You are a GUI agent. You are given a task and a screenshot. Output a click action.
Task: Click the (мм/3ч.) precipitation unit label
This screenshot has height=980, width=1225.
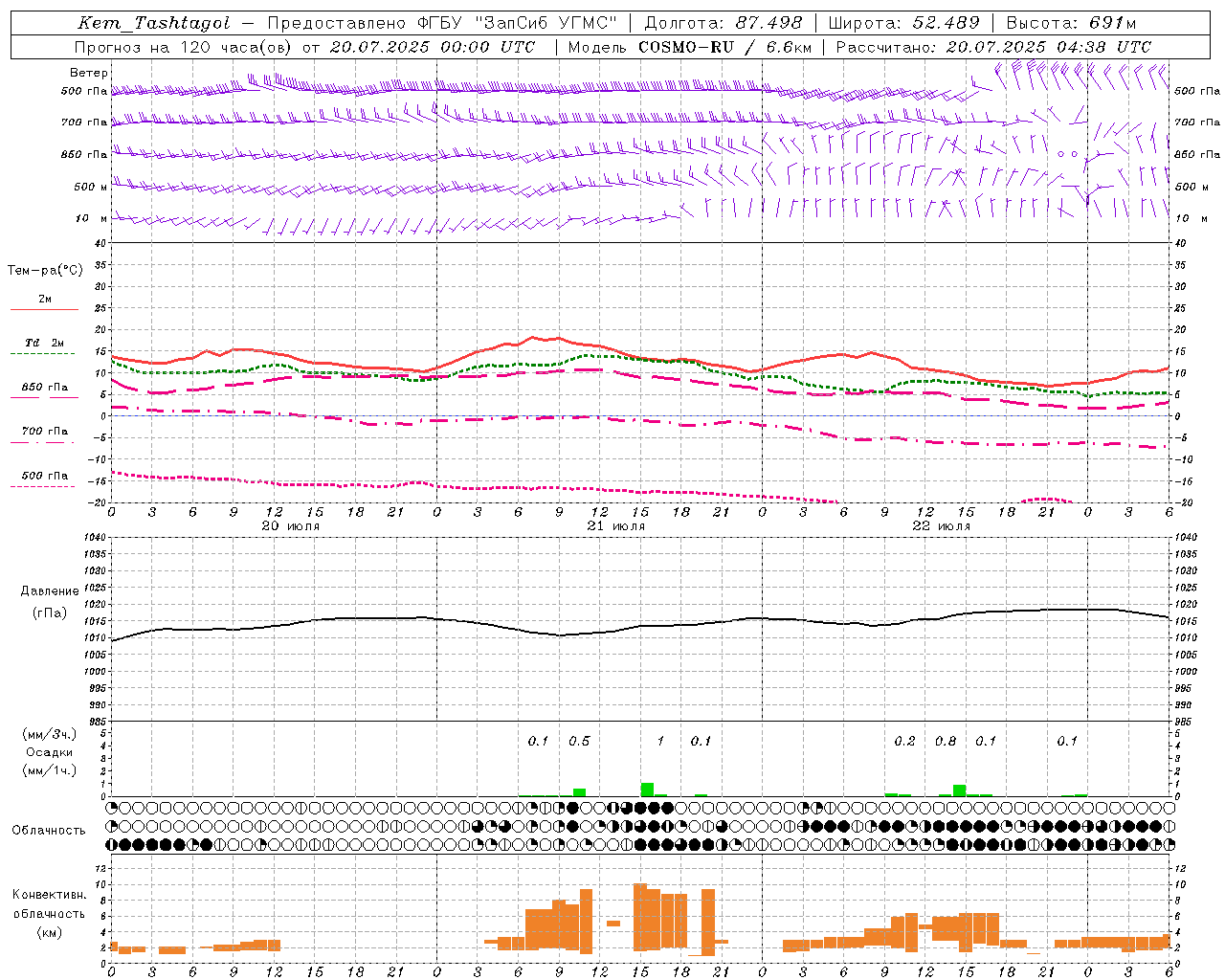48,734
